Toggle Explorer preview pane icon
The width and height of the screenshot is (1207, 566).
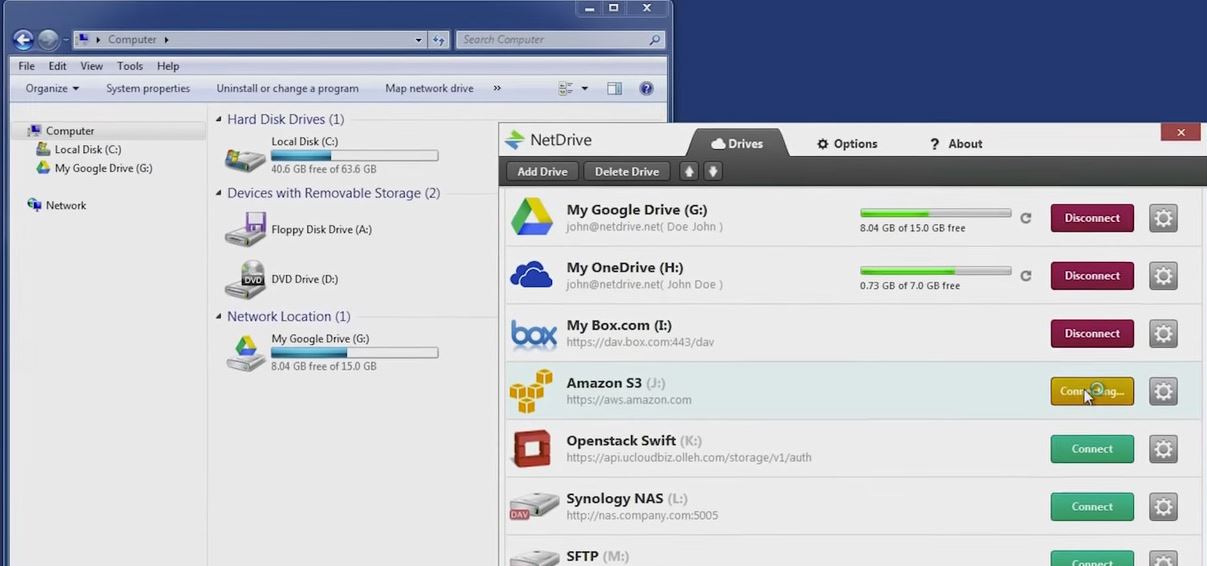(x=614, y=88)
